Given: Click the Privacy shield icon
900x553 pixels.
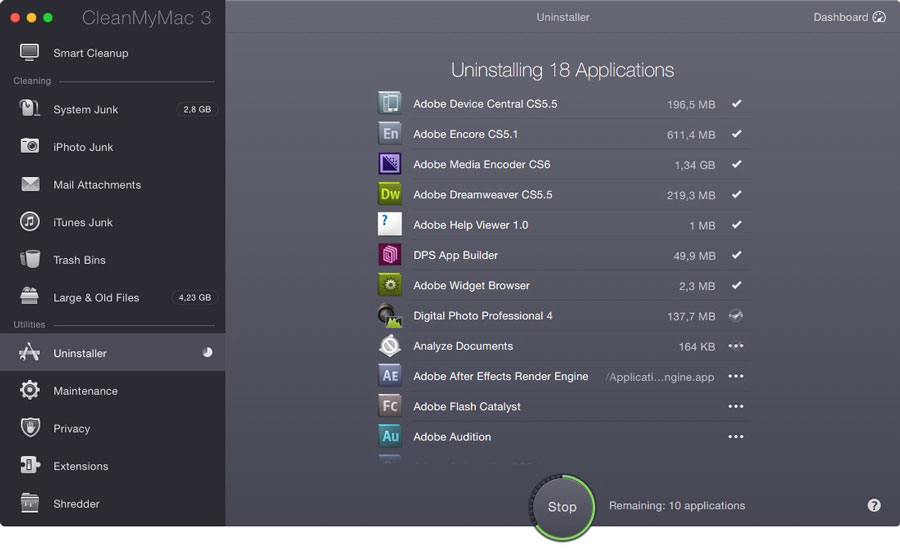Looking at the screenshot, I should pyautogui.click(x=30, y=428).
